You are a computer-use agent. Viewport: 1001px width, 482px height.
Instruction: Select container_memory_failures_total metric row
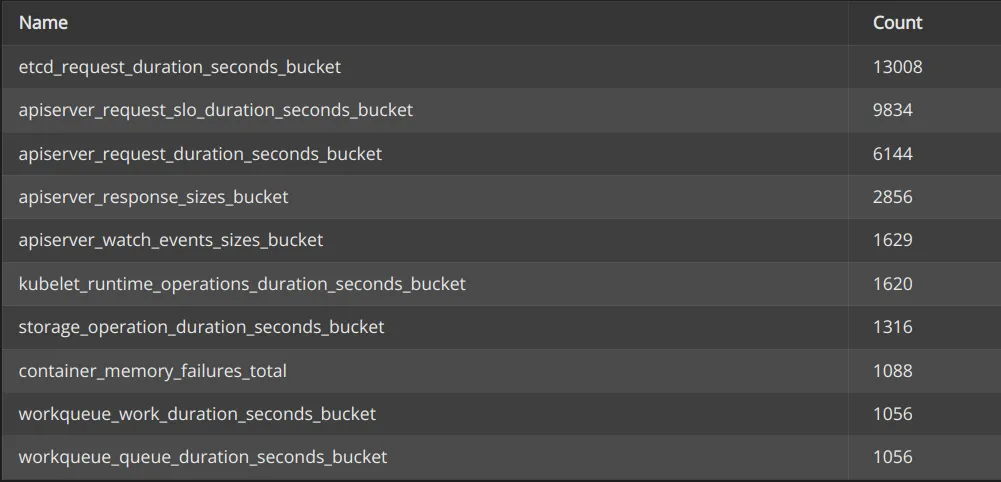(x=152, y=371)
